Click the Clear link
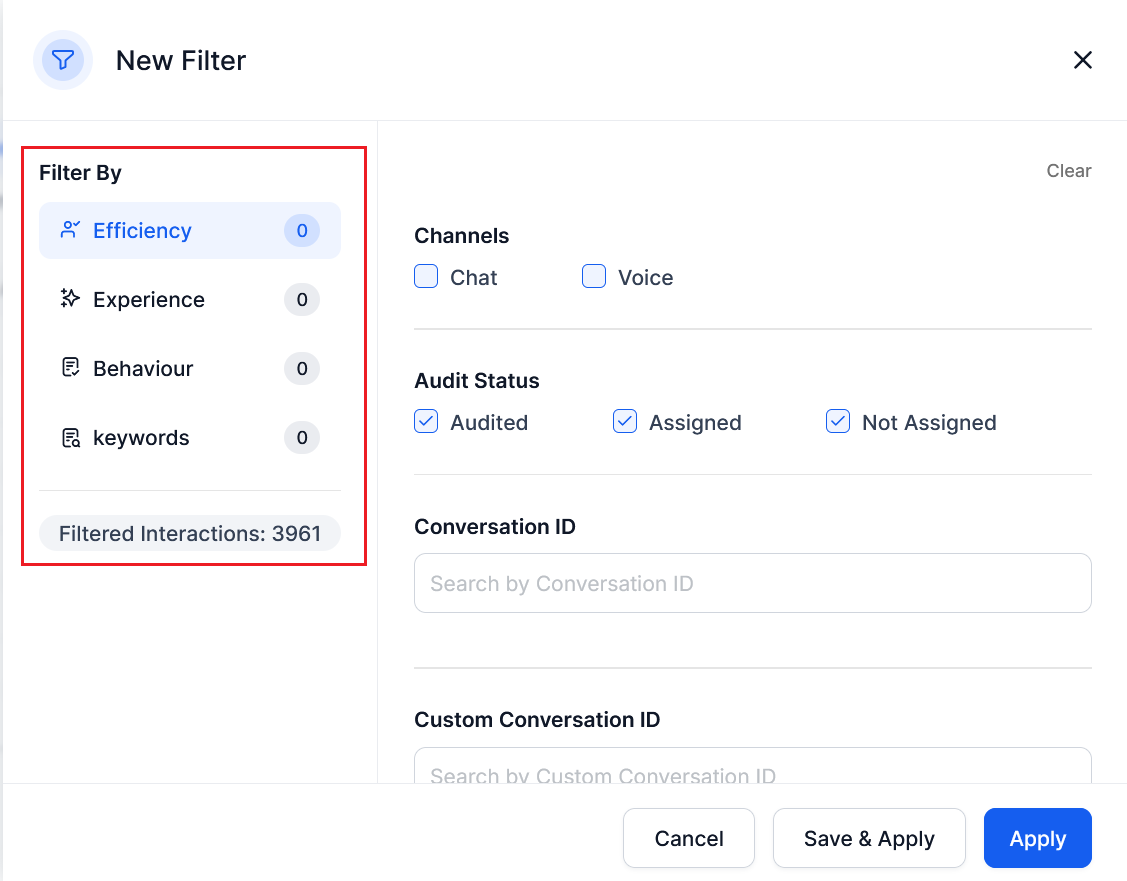This screenshot has height=881, width=1127. (1068, 171)
